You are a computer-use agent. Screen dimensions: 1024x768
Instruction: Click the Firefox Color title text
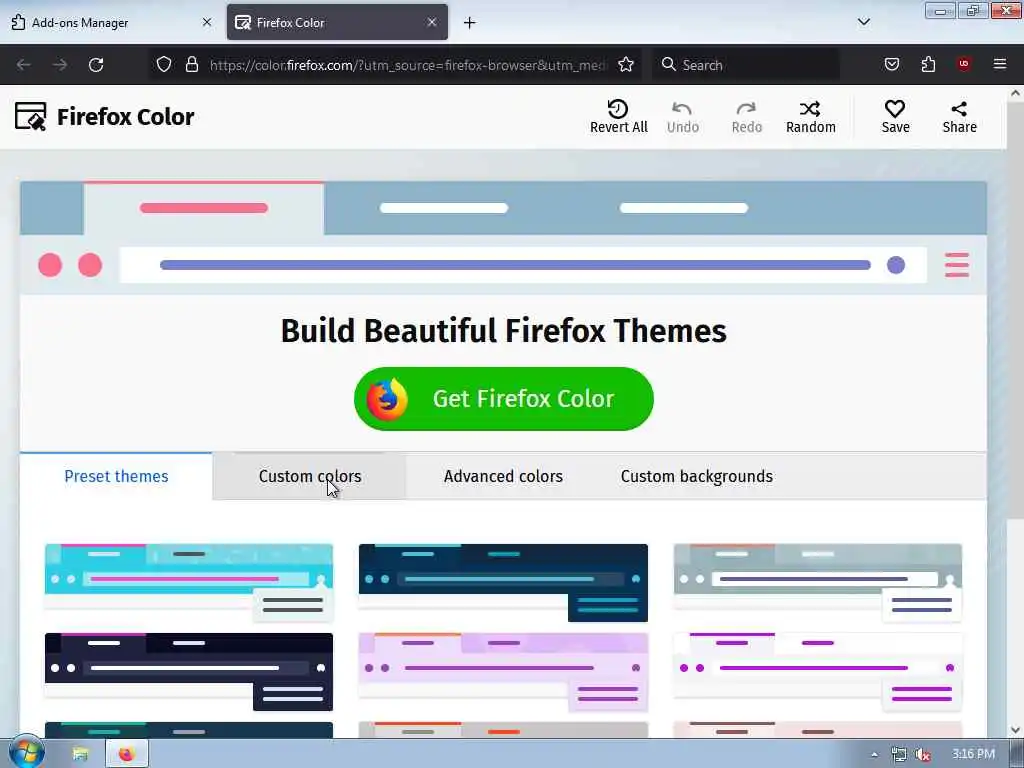(125, 117)
